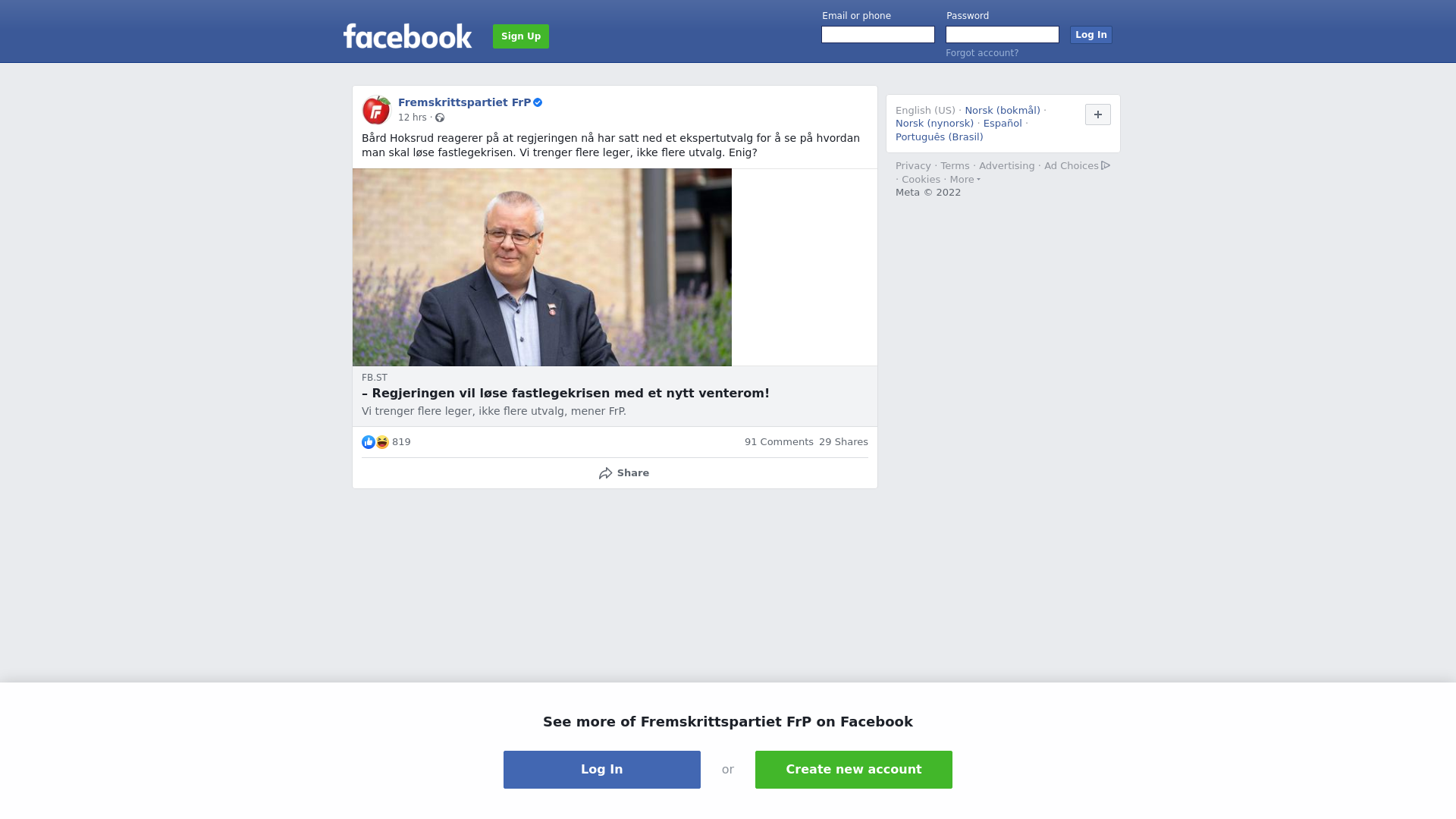Screen dimensions: 1456x819
Task: Open the Bård Hoksrud article photo
Action: (542, 268)
